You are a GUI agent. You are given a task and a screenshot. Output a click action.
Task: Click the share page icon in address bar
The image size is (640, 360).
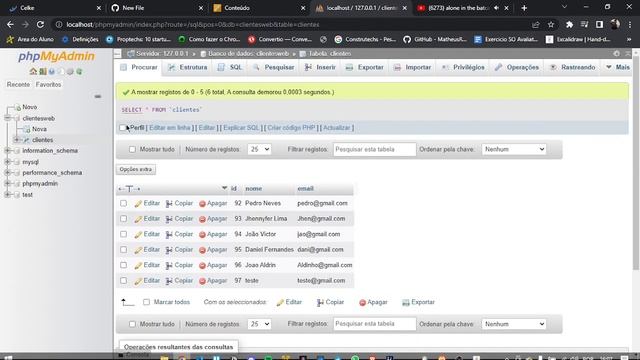click(536, 24)
